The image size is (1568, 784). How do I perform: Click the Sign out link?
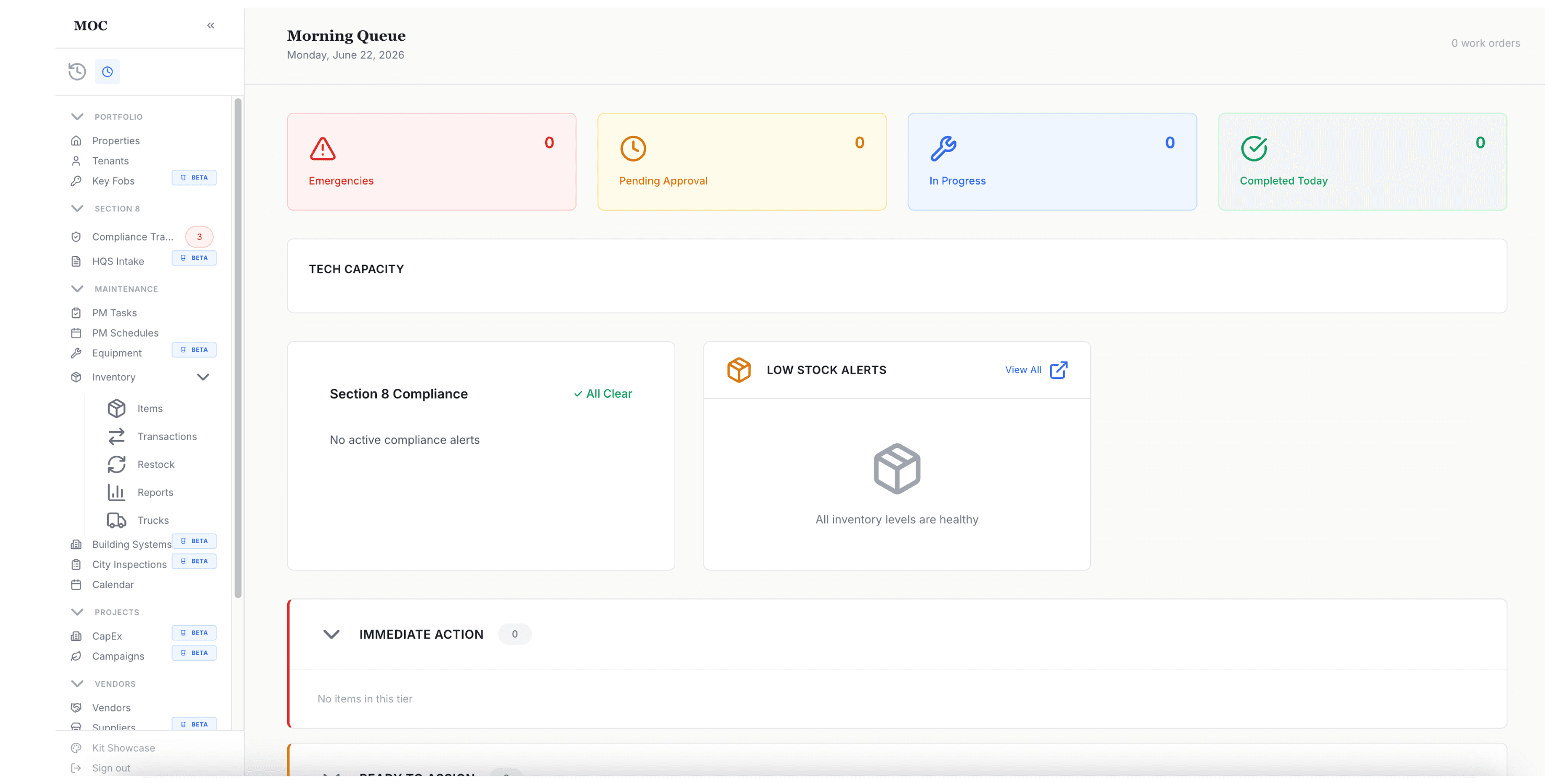coord(111,768)
